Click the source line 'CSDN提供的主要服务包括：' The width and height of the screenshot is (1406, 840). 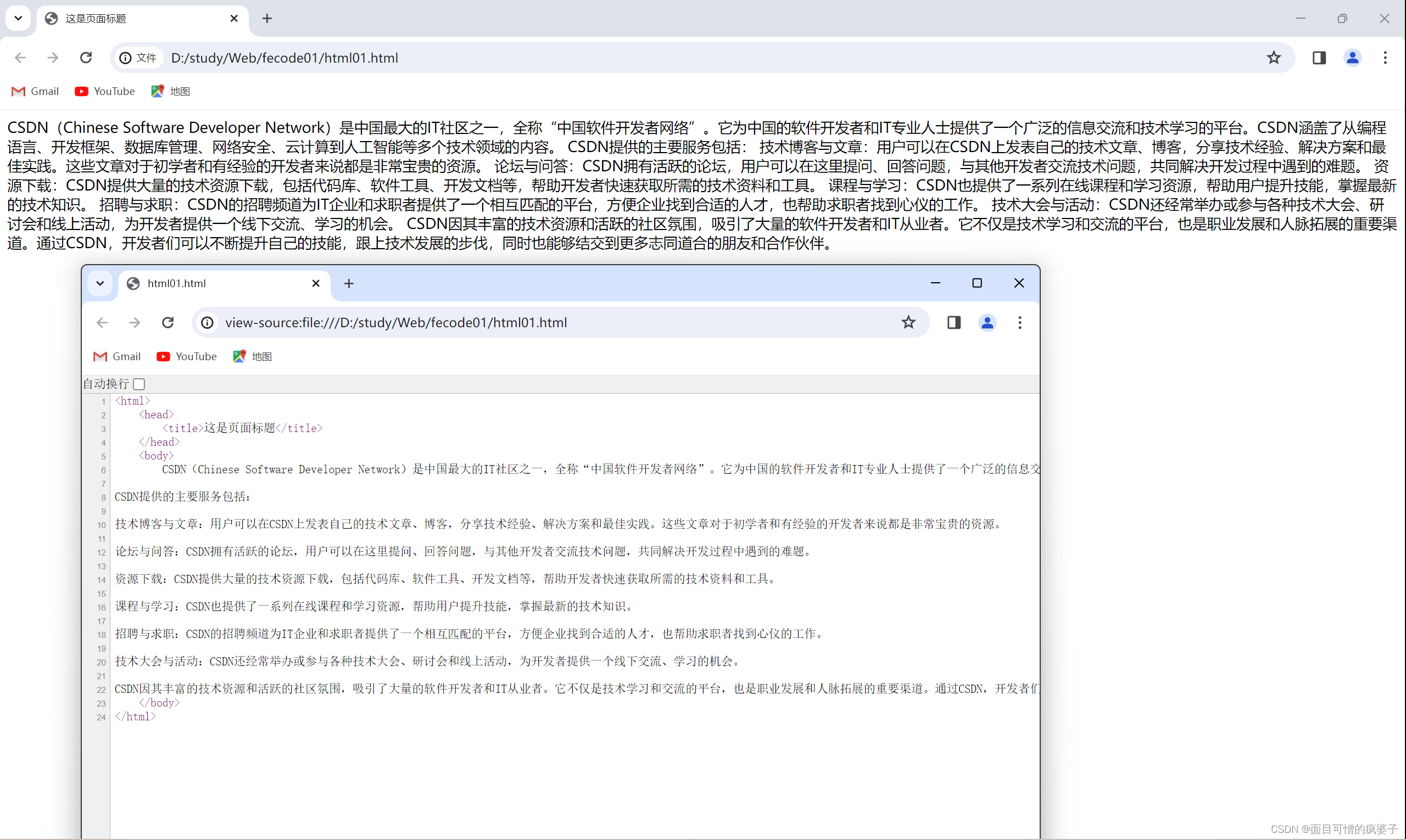point(183,497)
